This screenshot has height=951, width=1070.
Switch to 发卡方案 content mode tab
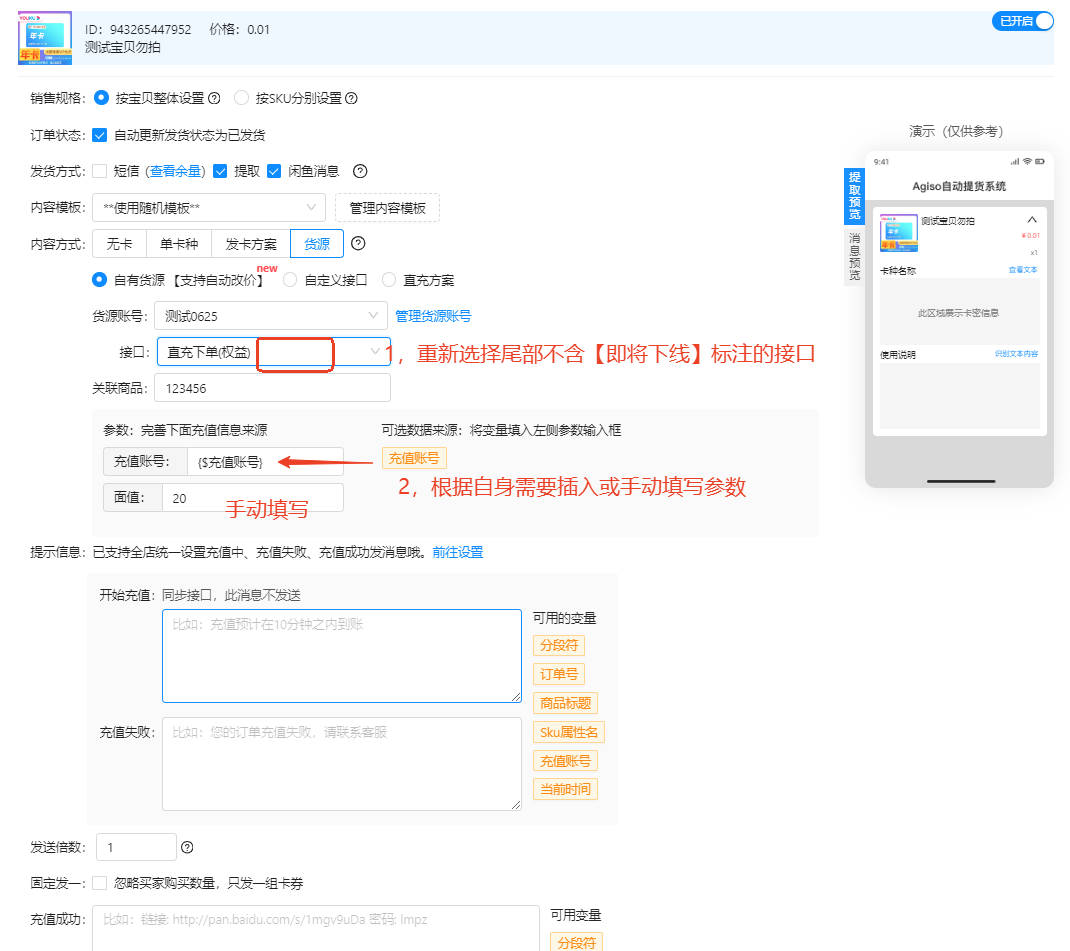pyautogui.click(x=250, y=244)
